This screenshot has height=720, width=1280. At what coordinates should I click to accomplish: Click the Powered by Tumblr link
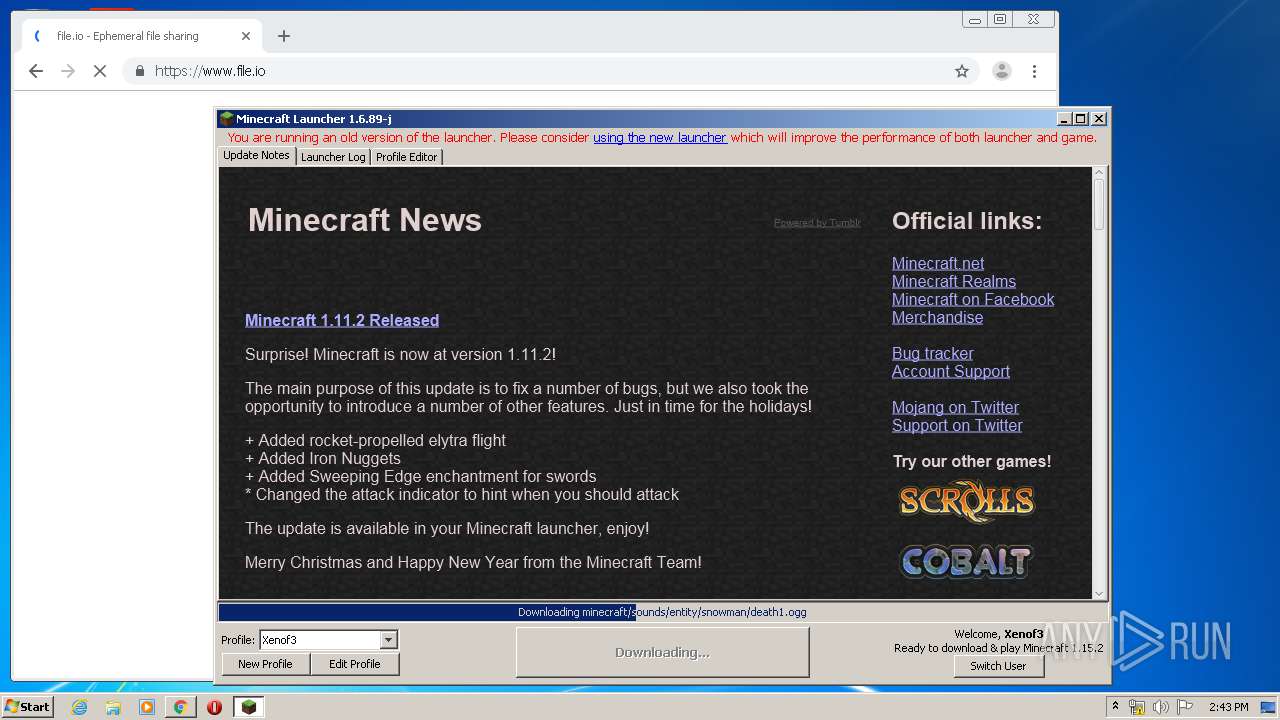click(x=817, y=222)
